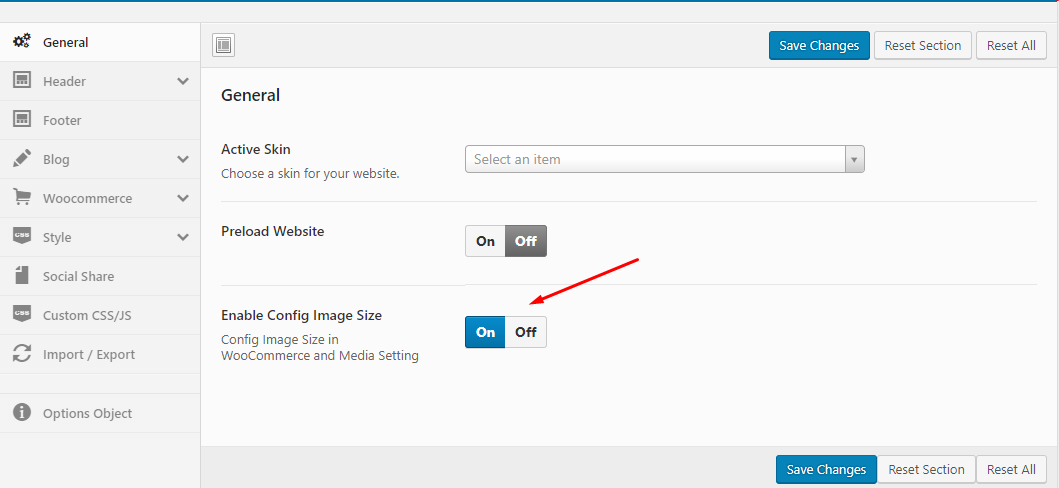The image size is (1059, 488).
Task: Click the Woocommerce cart icon
Action: click(x=21, y=198)
